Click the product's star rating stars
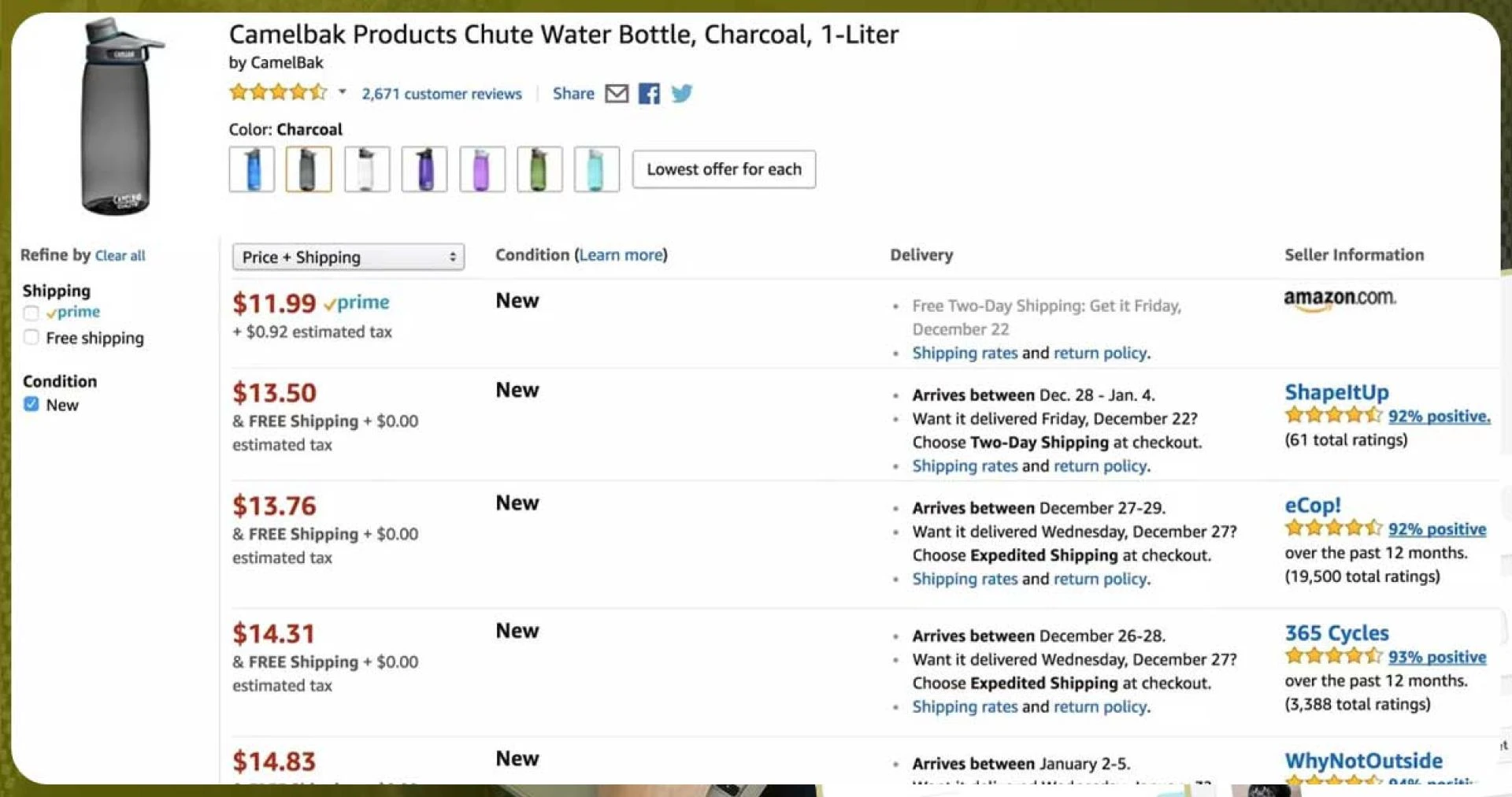 [279, 92]
